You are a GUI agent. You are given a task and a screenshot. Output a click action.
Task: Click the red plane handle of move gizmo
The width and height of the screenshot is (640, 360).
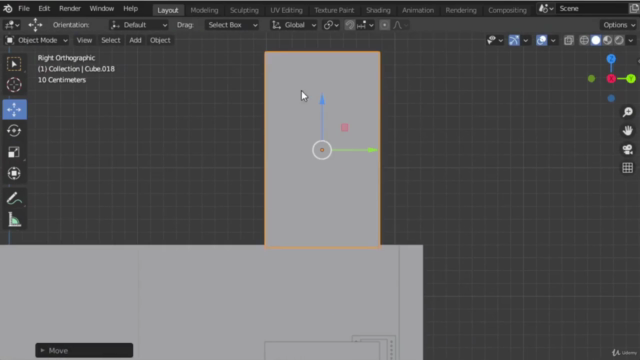(344, 128)
